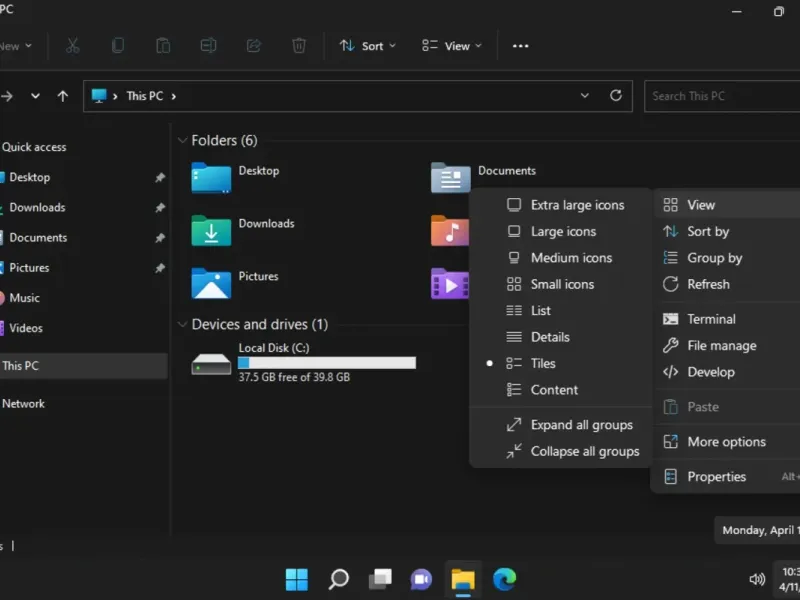
Task: Open the Desktop folder tile
Action: pos(211,178)
